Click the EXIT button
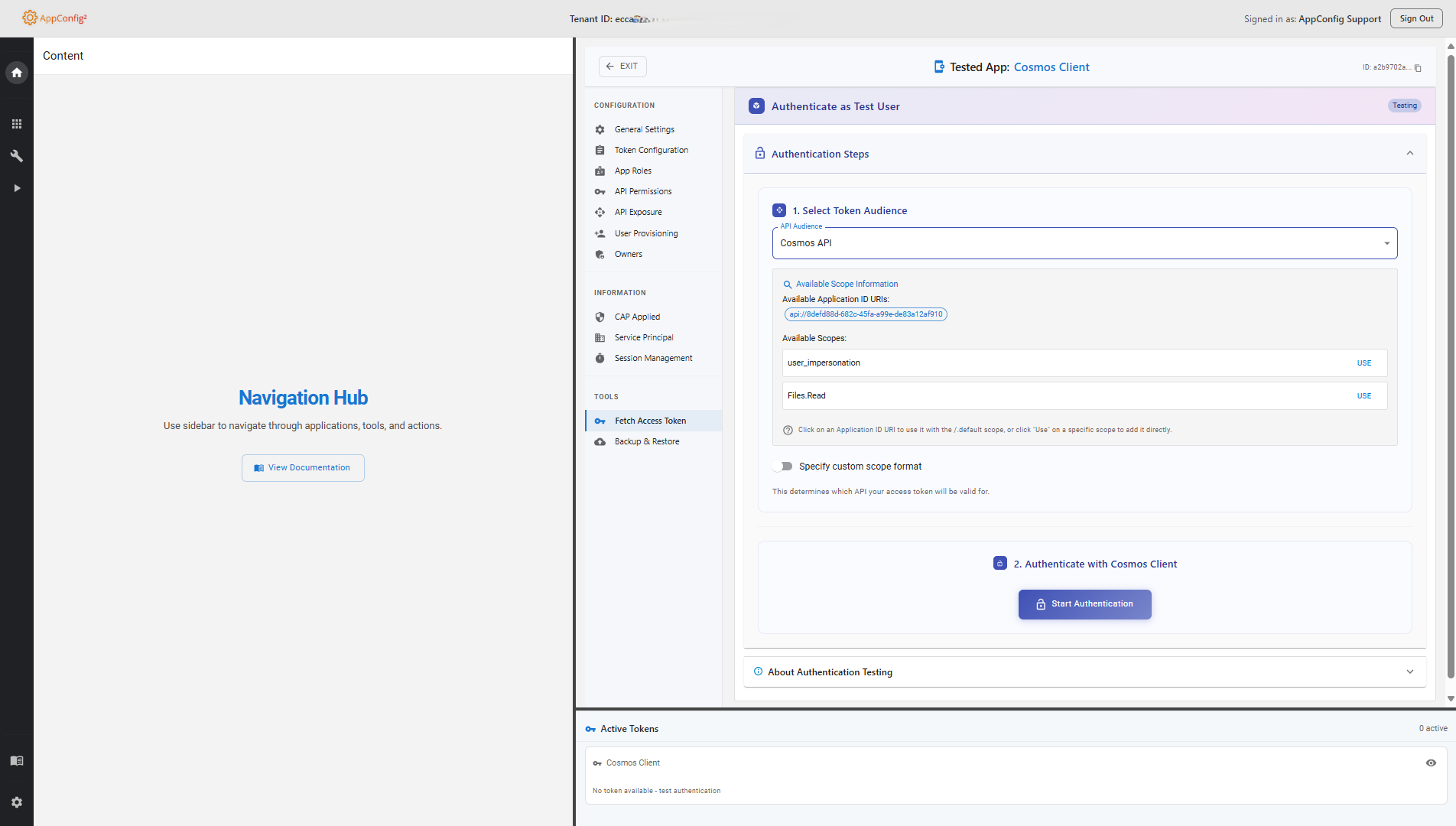 (x=622, y=67)
